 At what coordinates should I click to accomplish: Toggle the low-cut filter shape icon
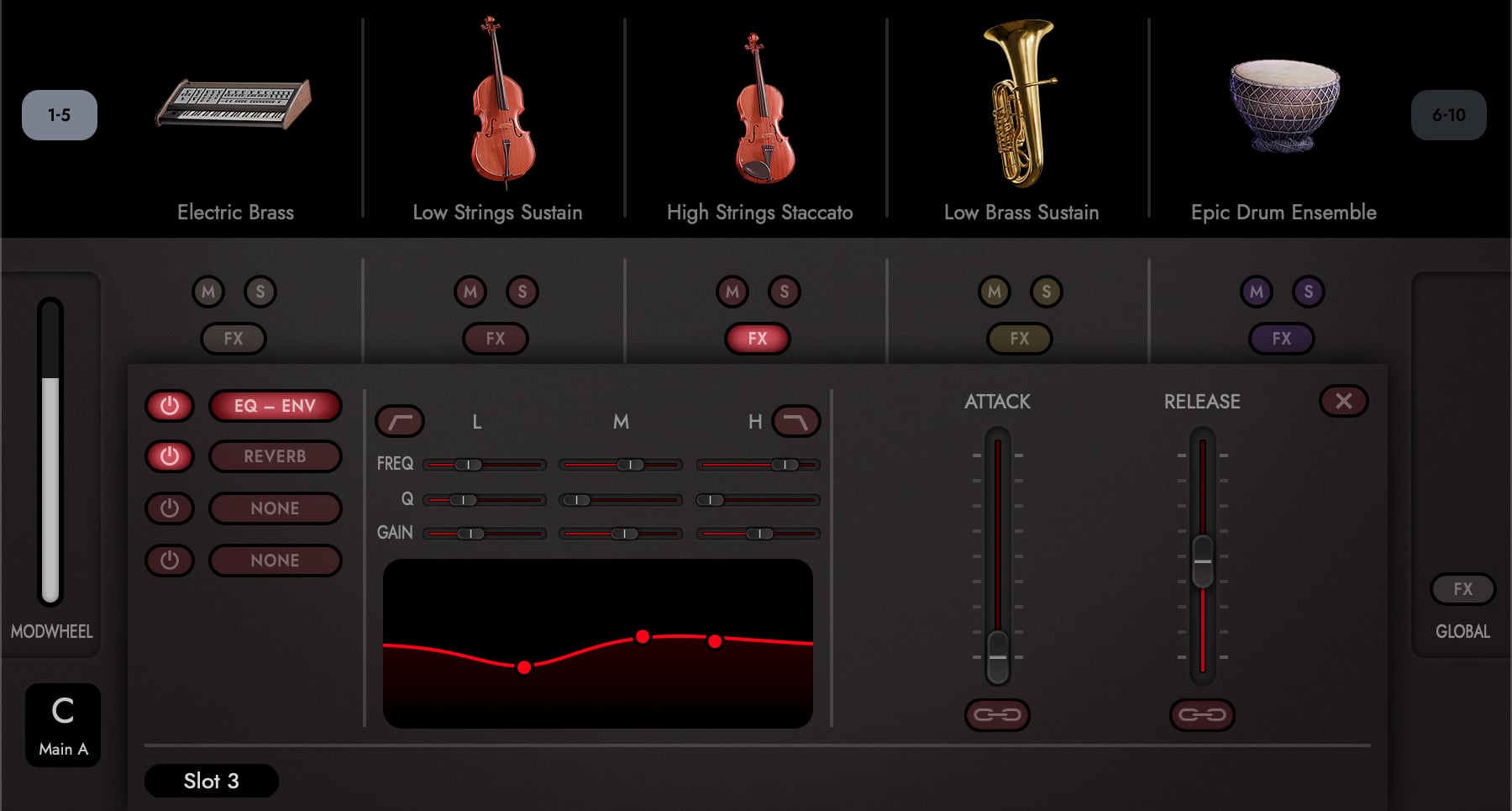[x=400, y=421]
